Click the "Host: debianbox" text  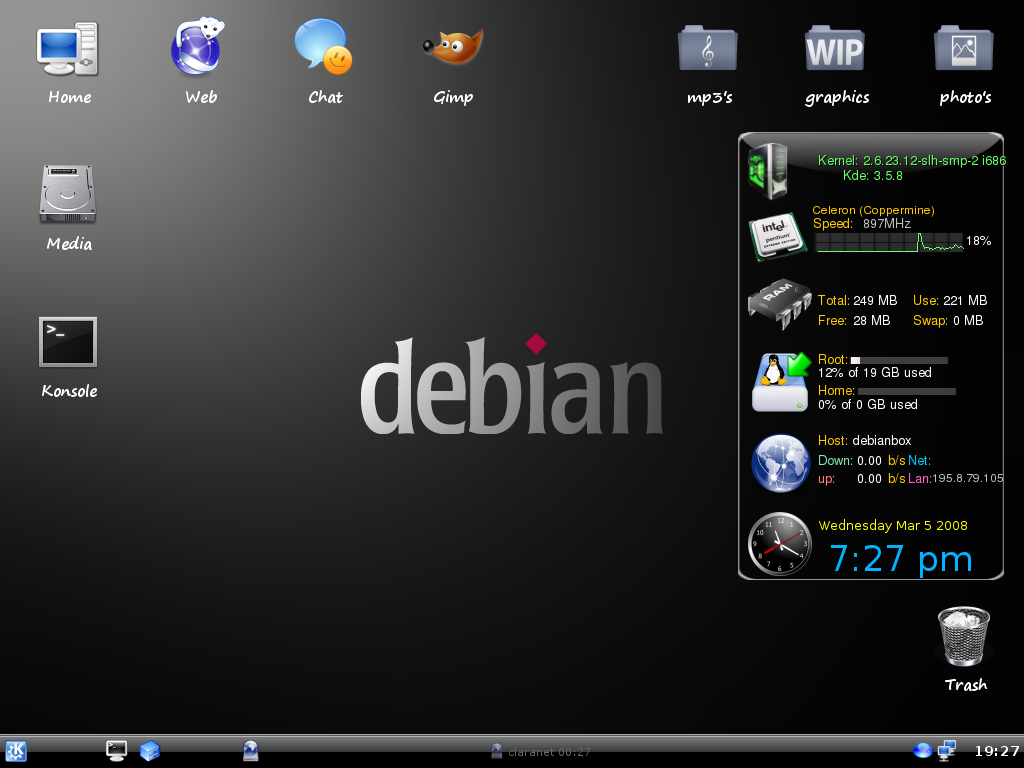[865, 441]
